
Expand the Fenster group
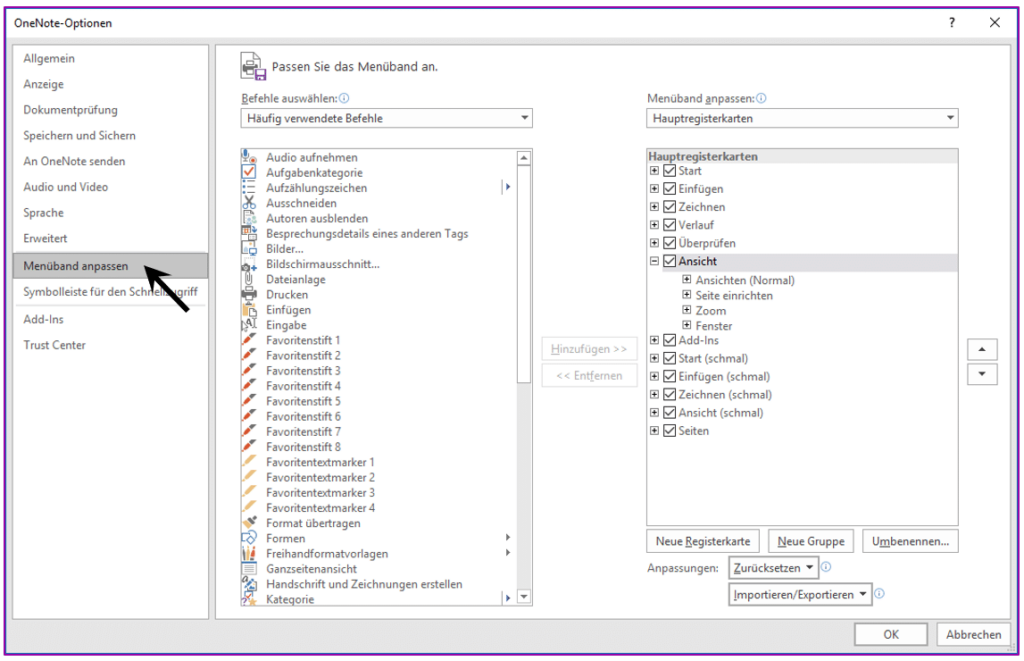click(x=686, y=325)
